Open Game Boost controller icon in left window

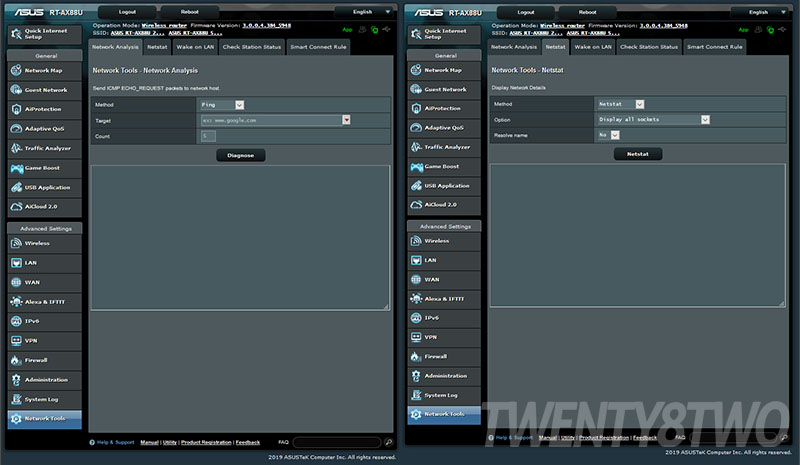coord(16,167)
